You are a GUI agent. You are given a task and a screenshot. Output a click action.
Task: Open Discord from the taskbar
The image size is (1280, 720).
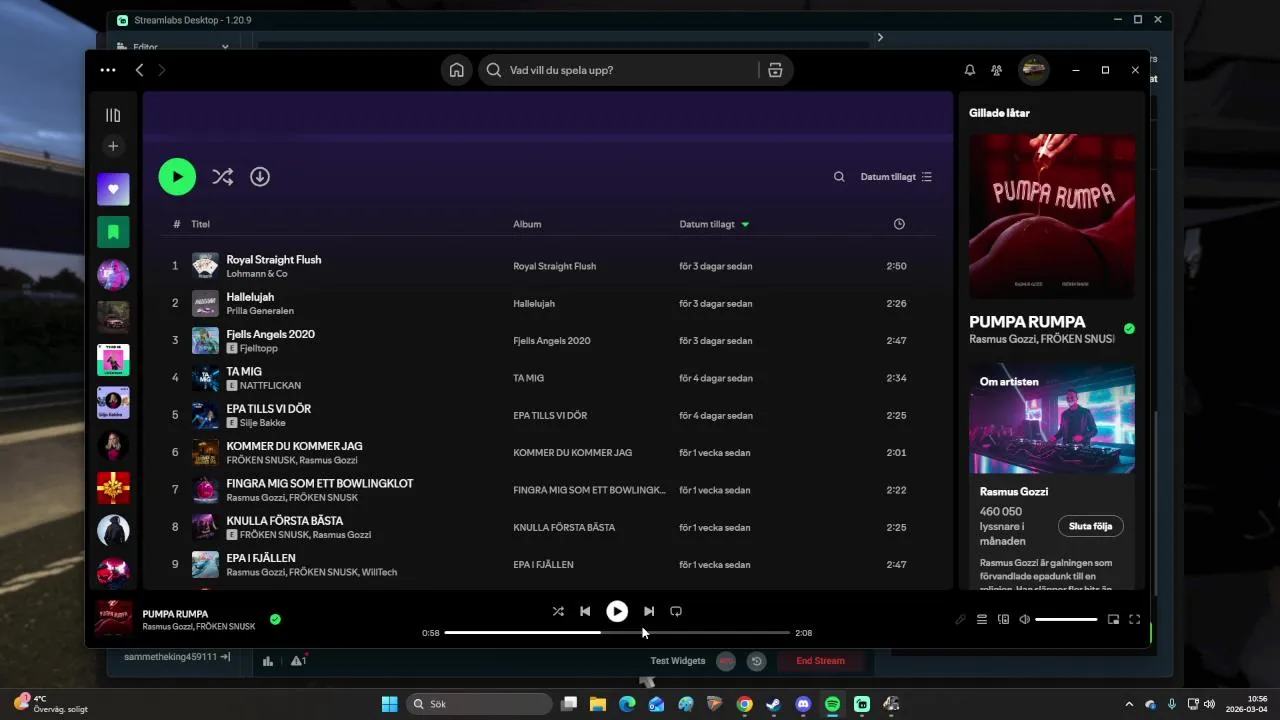click(803, 704)
